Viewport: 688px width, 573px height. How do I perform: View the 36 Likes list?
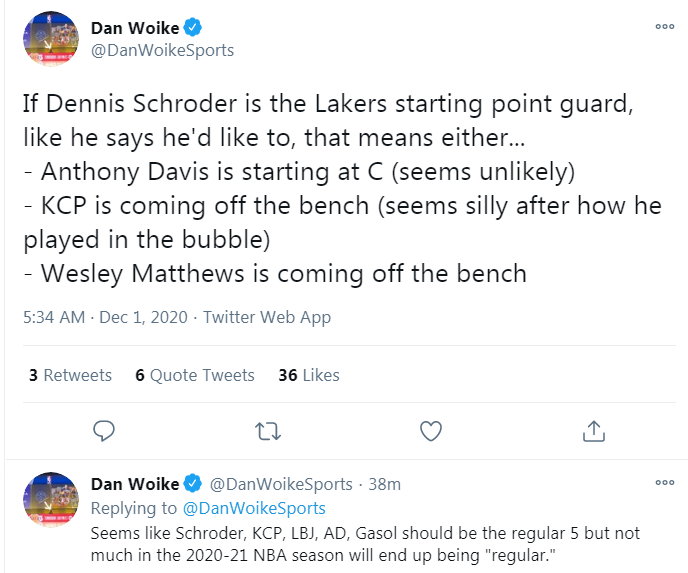coord(309,375)
